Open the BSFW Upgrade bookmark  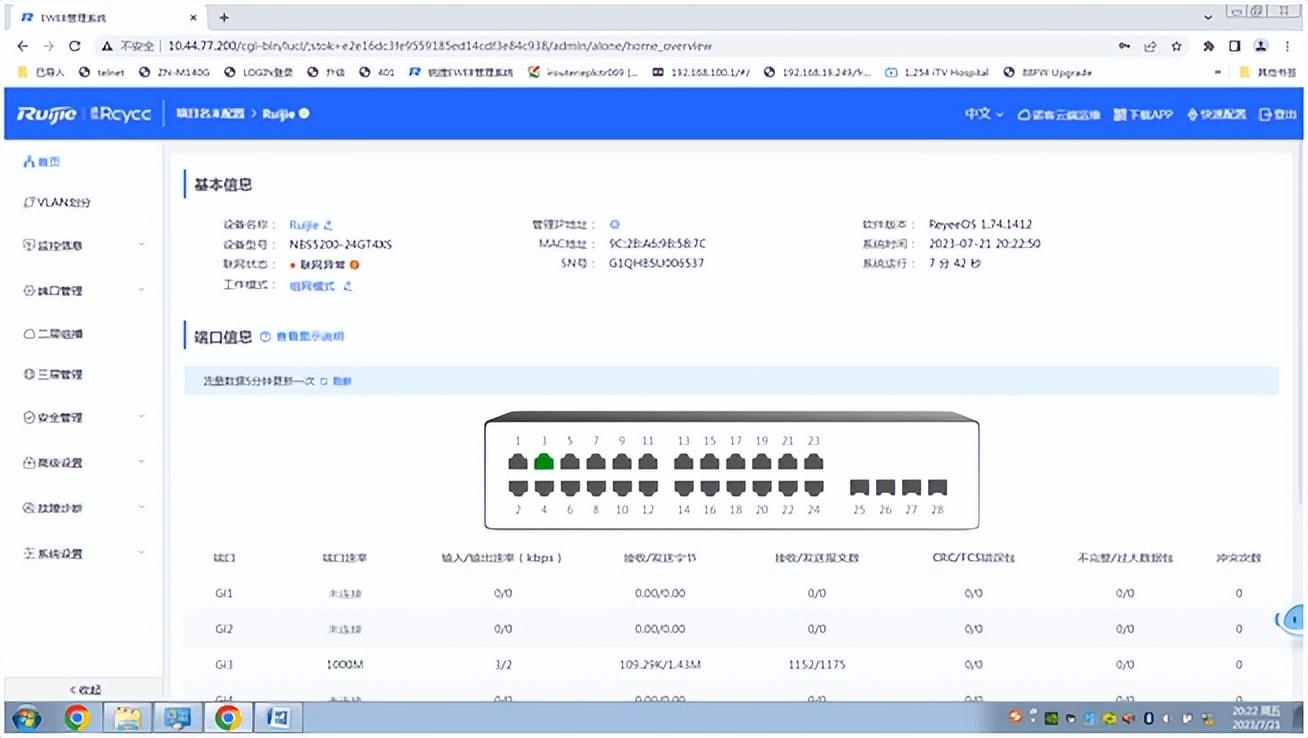click(x=1047, y=73)
